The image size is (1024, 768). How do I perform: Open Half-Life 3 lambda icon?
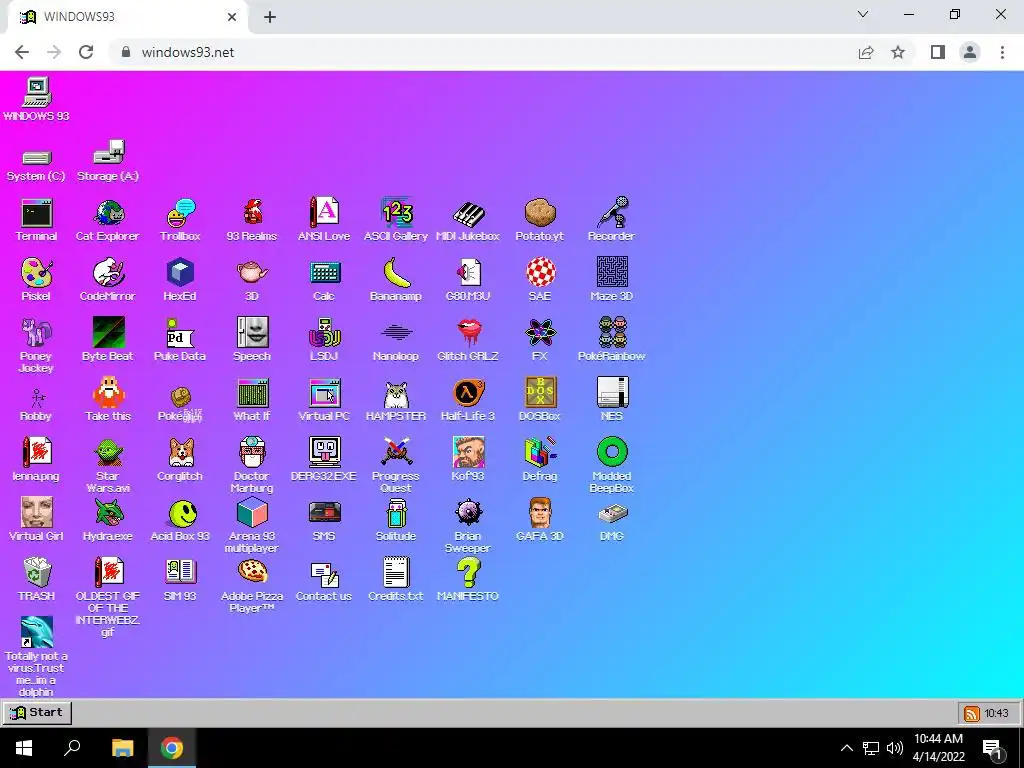[x=468, y=392]
